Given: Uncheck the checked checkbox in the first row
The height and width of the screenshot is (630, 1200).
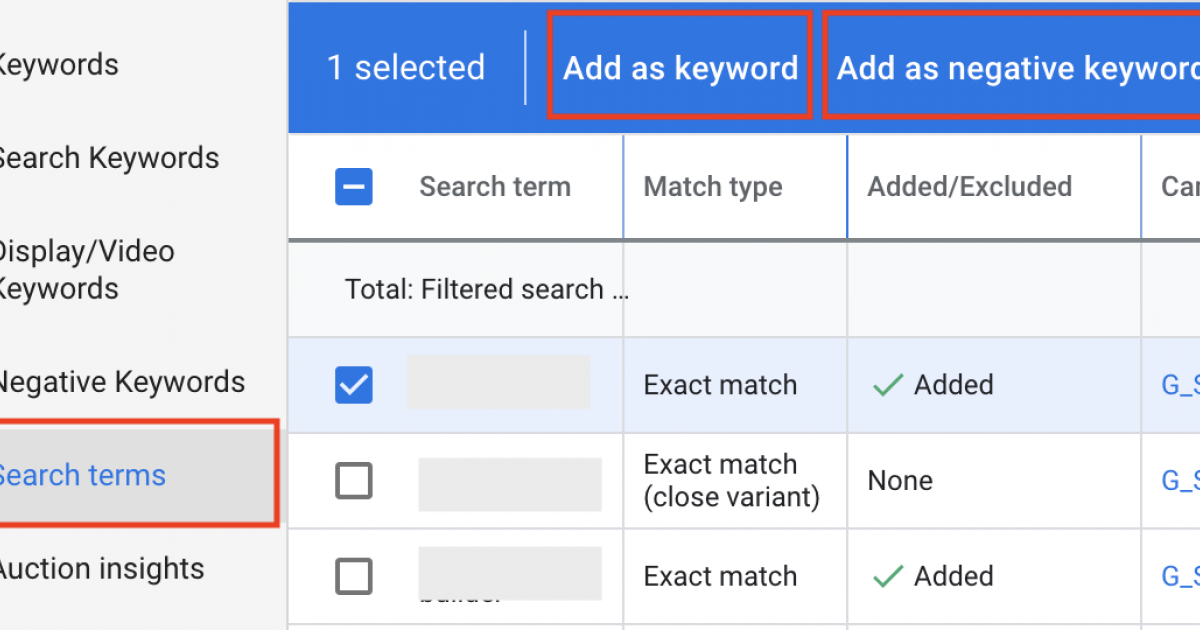Looking at the screenshot, I should [x=354, y=385].
